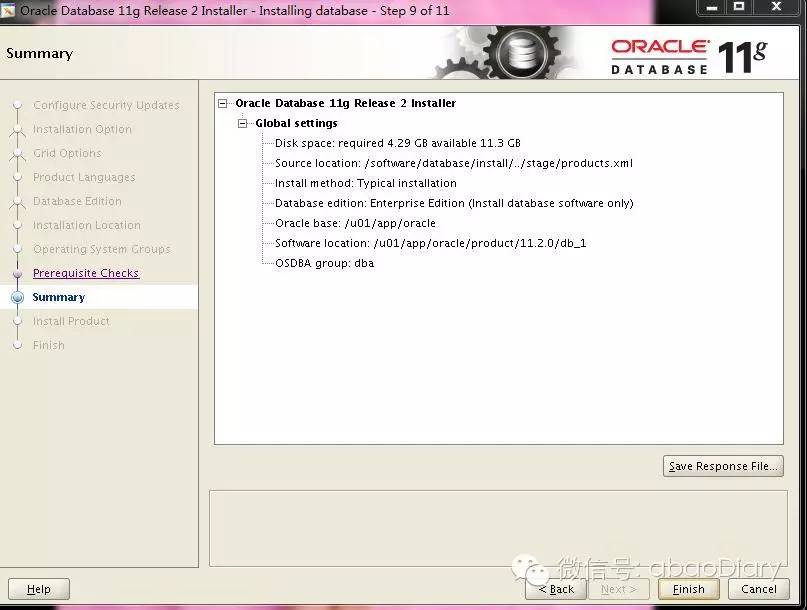Select the Summary step in sidebar
The image size is (807, 610).
(x=59, y=297)
